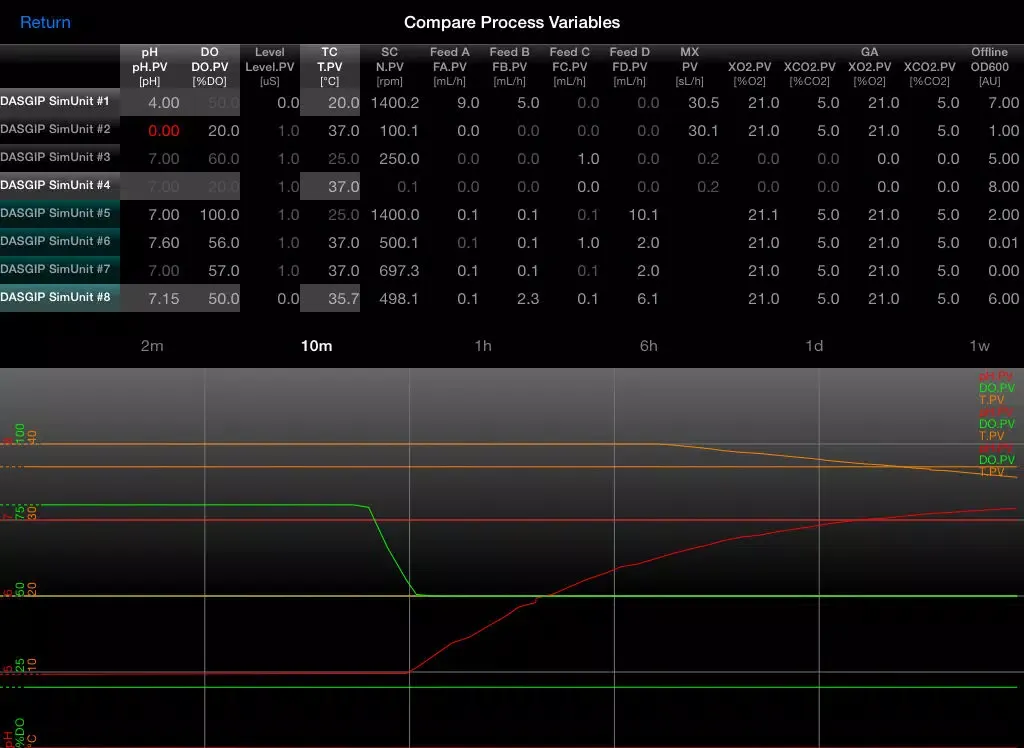Select row DASGIP SimUnit #3

coord(60,157)
